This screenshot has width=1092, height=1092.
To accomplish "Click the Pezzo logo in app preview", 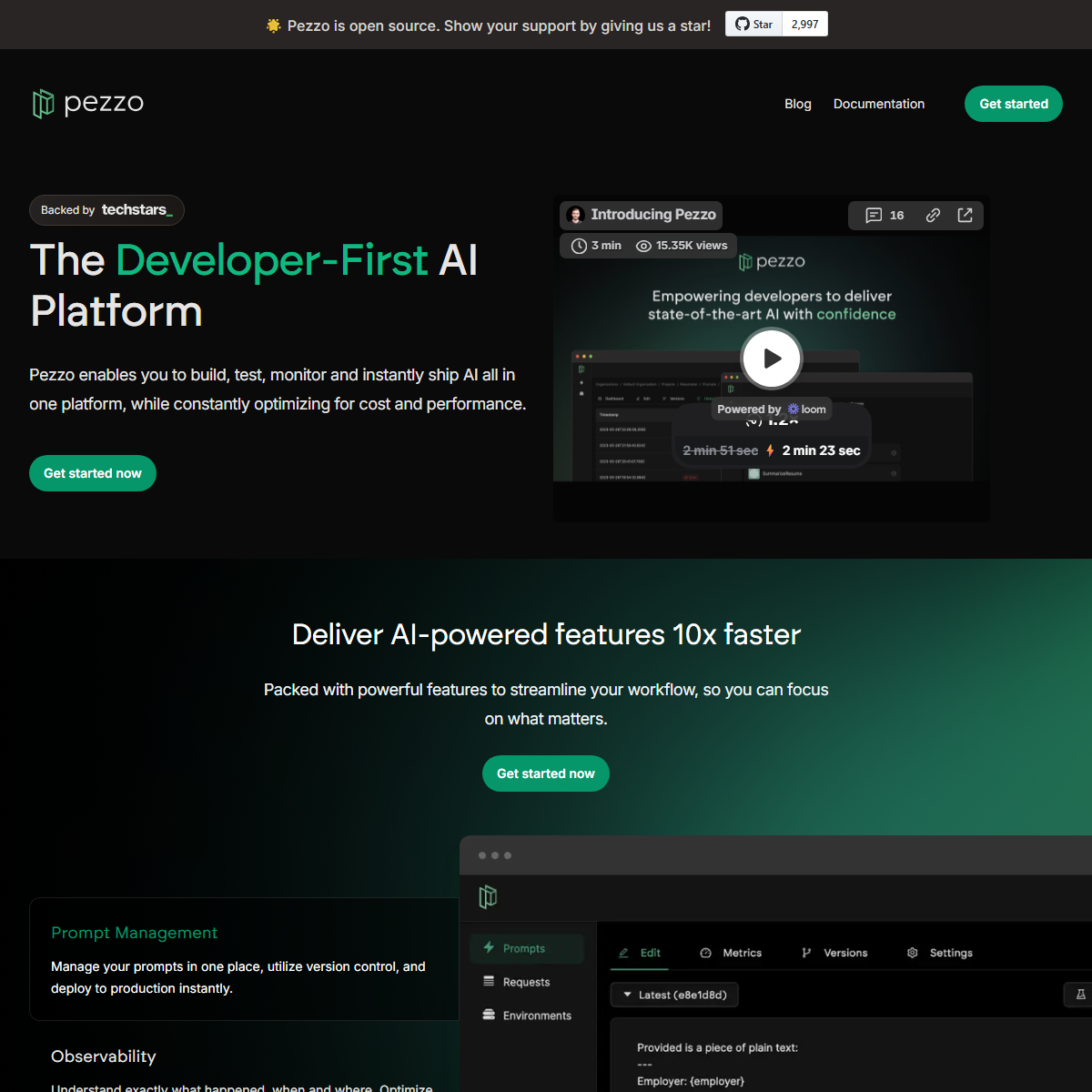I will click(489, 897).
